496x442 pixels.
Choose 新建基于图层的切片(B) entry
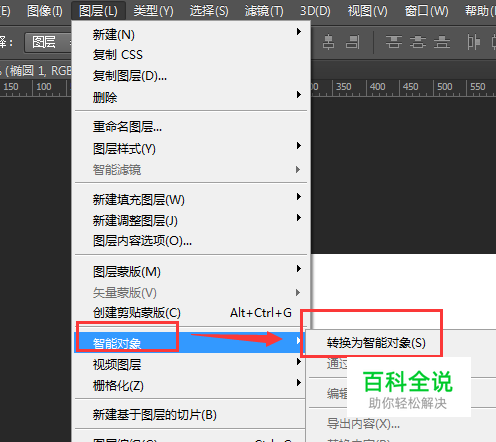(x=189, y=415)
